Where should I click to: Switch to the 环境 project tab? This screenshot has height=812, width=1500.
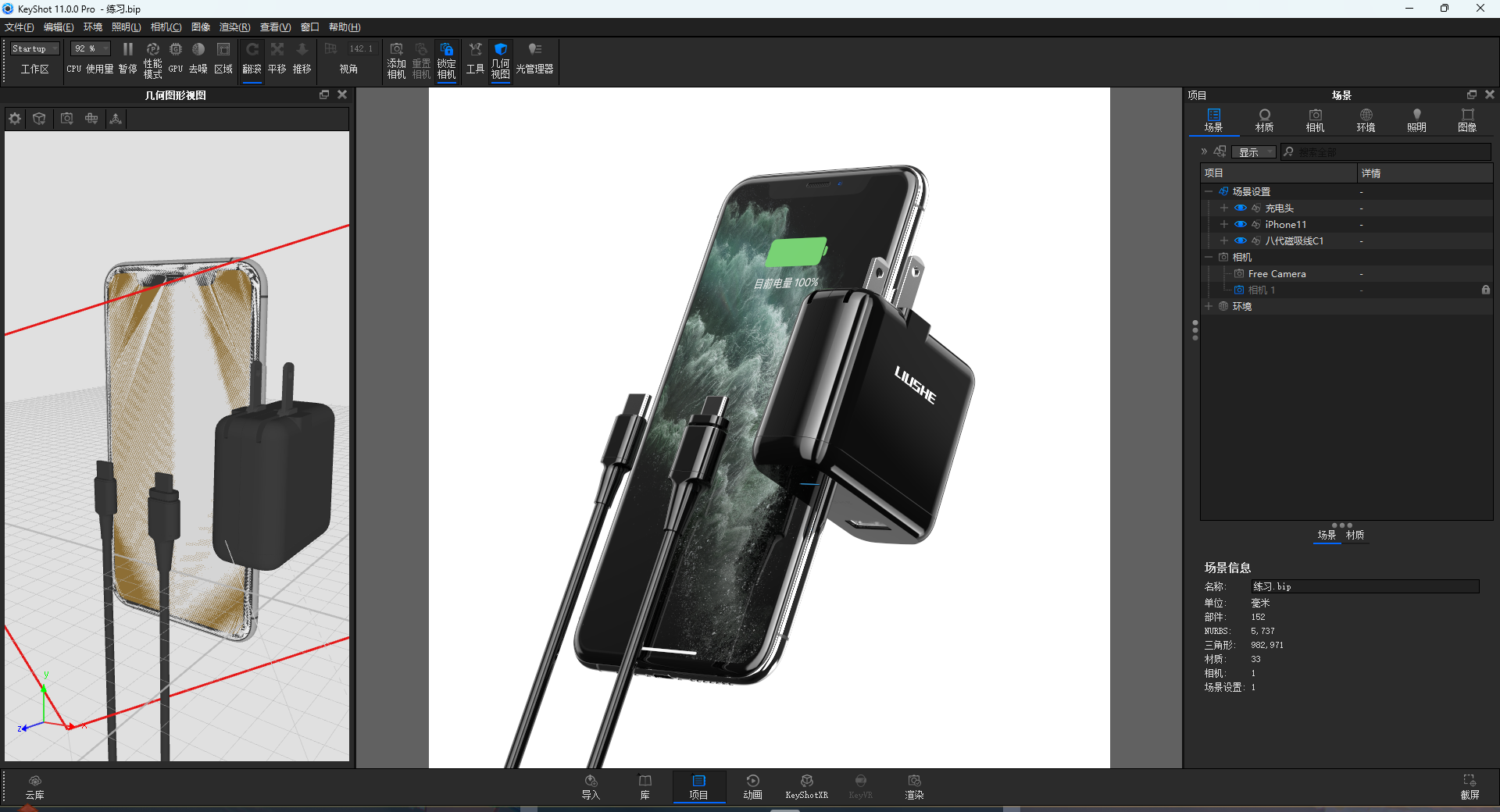coord(1366,121)
